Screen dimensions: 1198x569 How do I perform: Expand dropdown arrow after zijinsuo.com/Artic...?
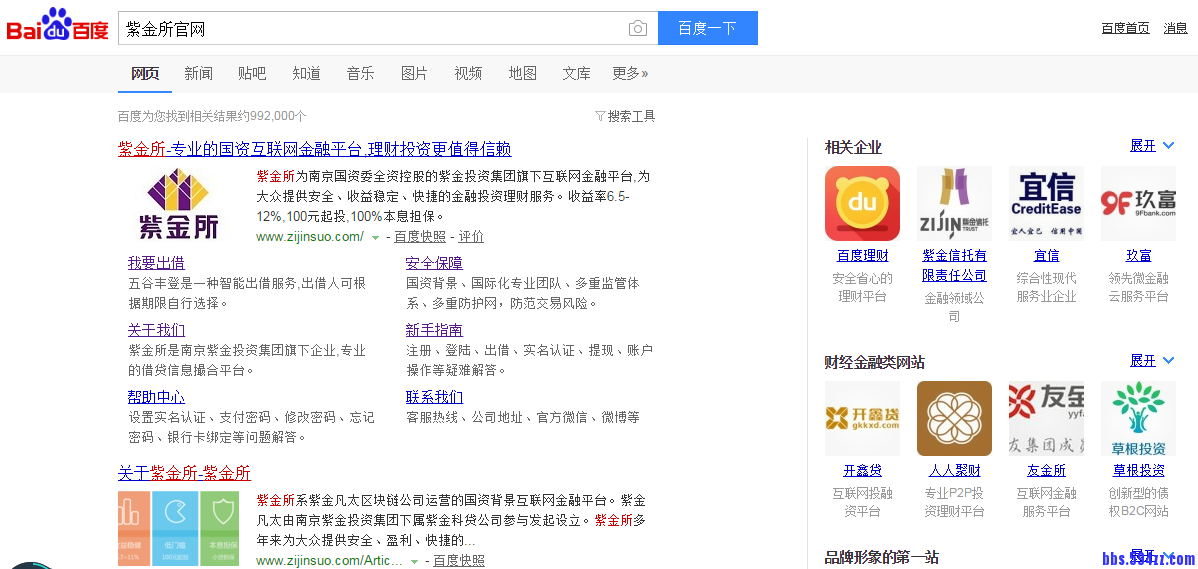414,561
